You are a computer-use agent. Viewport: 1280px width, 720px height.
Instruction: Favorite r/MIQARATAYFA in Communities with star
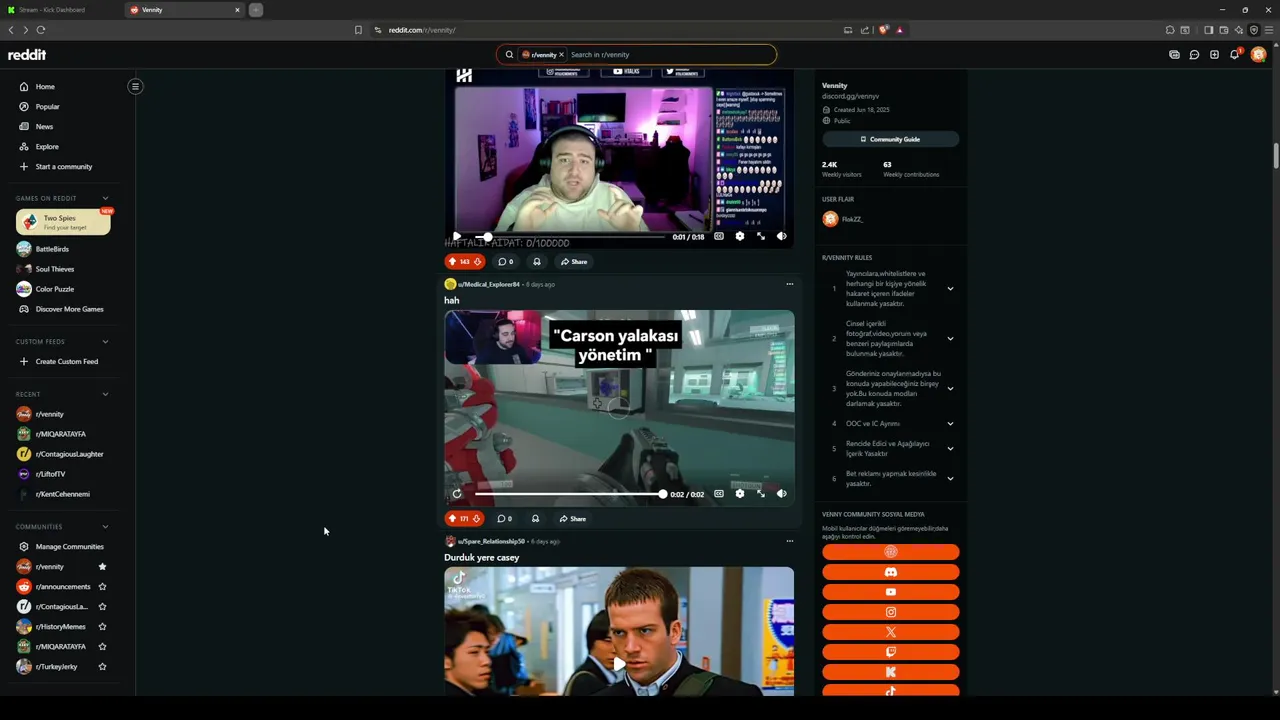pyautogui.click(x=102, y=647)
